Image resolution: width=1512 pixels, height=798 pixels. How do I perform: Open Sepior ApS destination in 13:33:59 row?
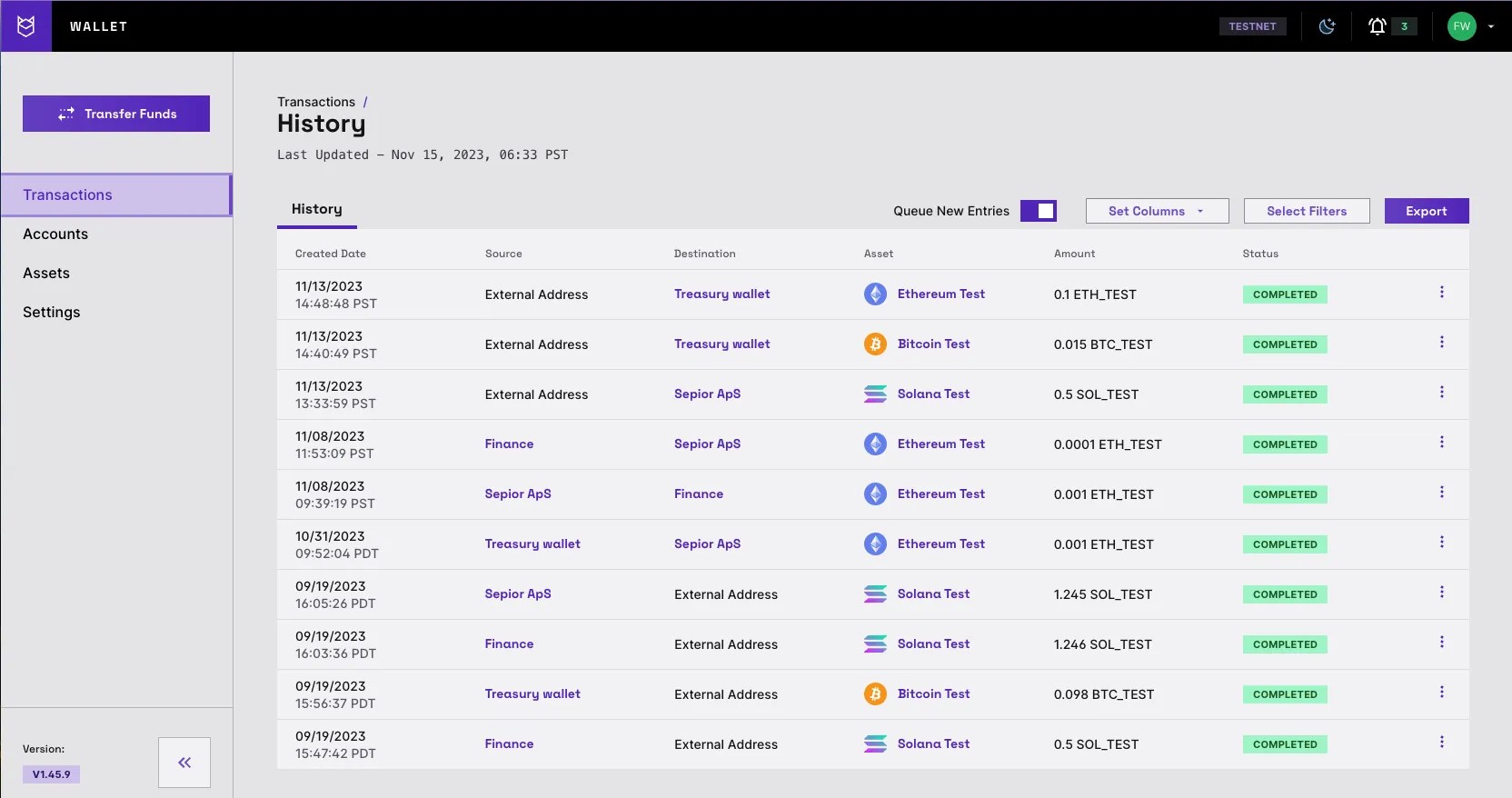pos(708,394)
